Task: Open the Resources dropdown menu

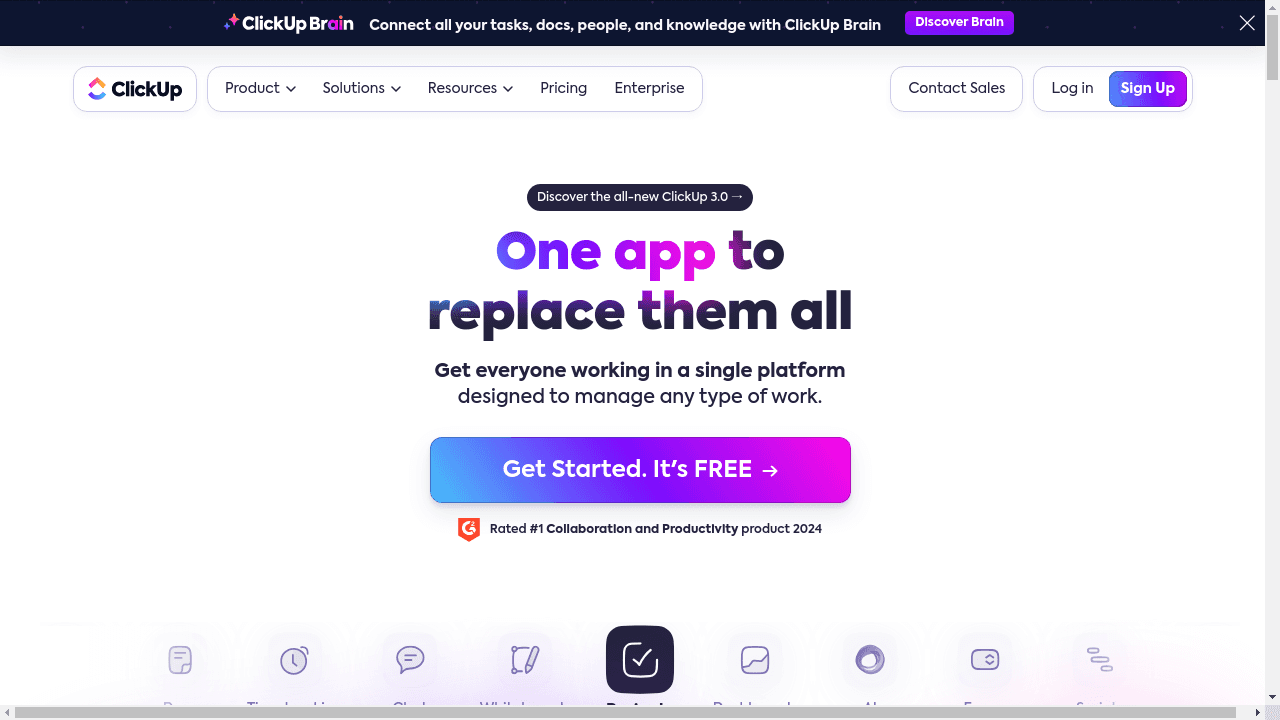Action: click(x=470, y=88)
